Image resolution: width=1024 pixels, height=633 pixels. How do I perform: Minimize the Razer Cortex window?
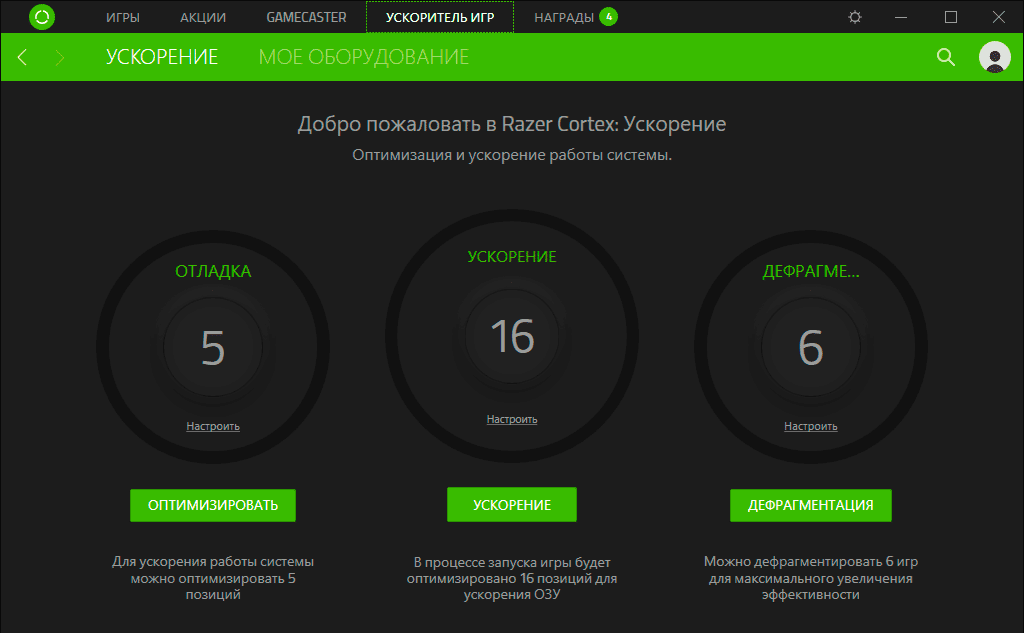click(901, 17)
